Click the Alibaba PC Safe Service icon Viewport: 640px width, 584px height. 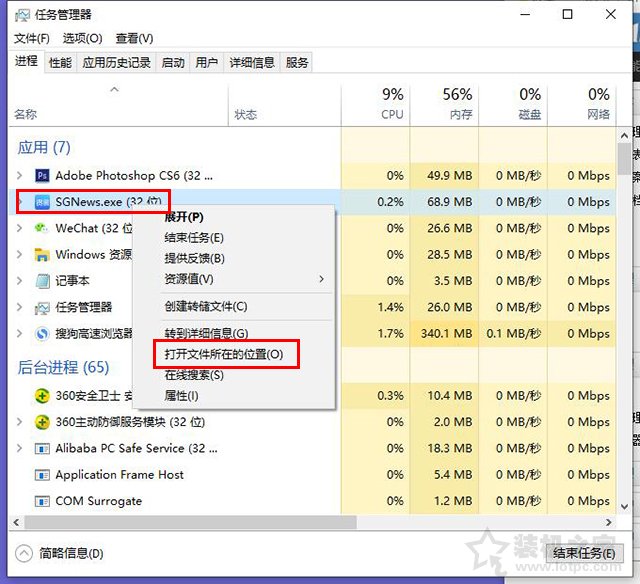pyautogui.click(x=42, y=449)
